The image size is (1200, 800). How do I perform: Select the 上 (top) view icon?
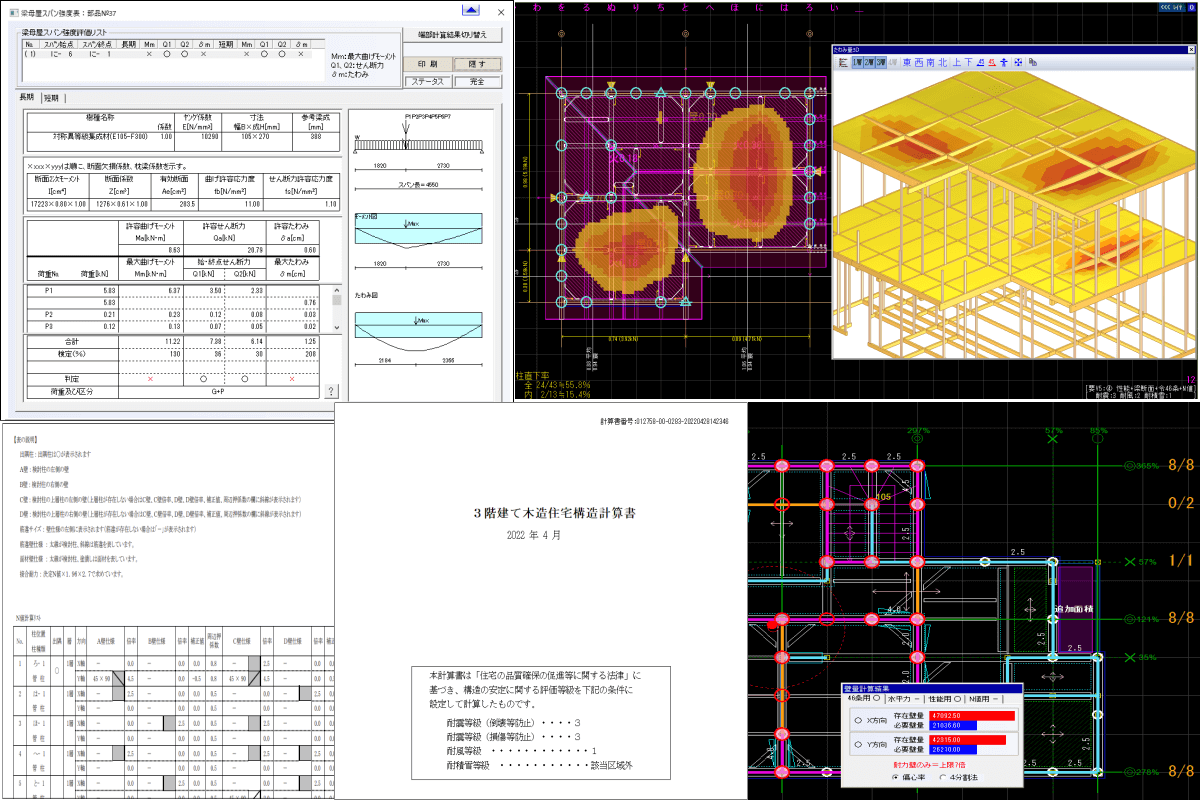click(x=957, y=62)
